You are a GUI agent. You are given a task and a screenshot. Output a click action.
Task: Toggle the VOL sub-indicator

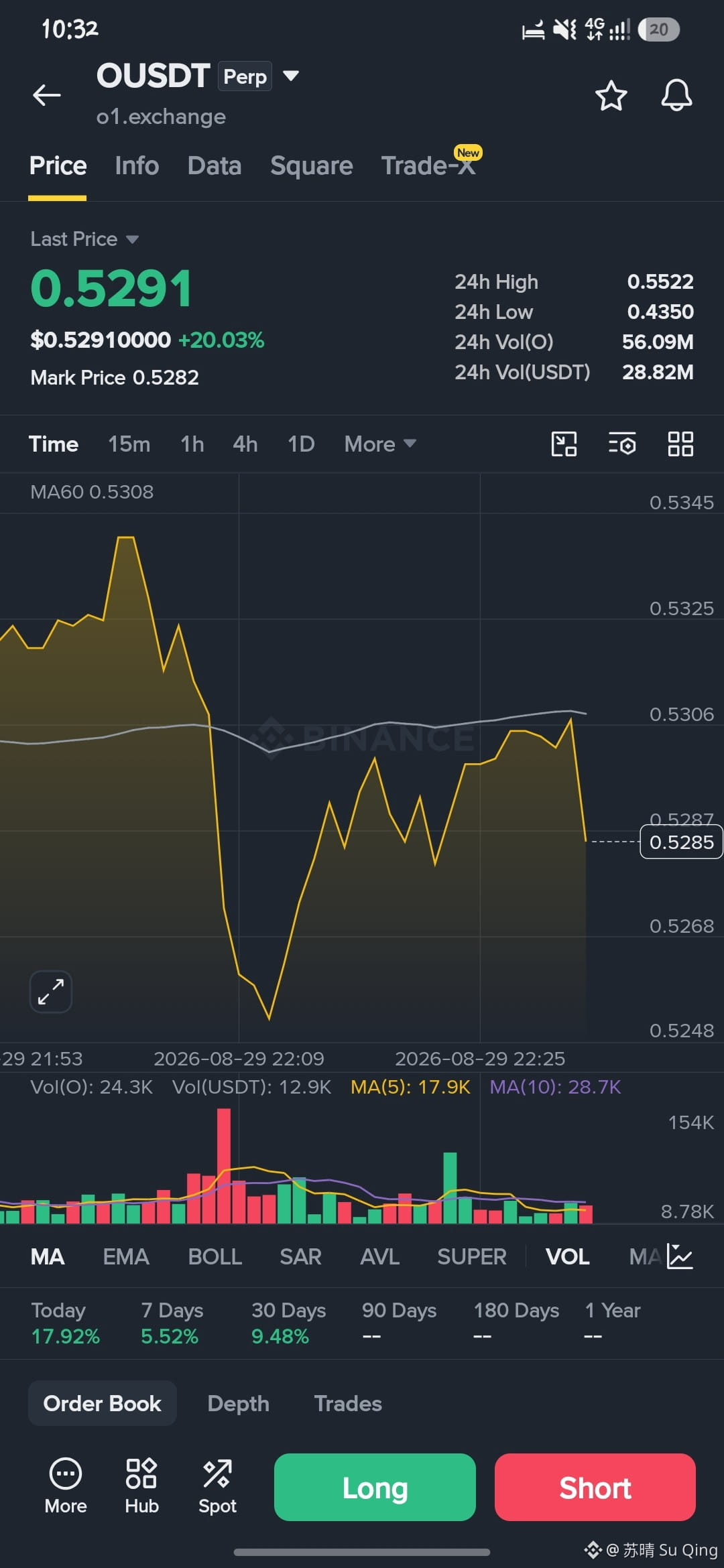567,1256
